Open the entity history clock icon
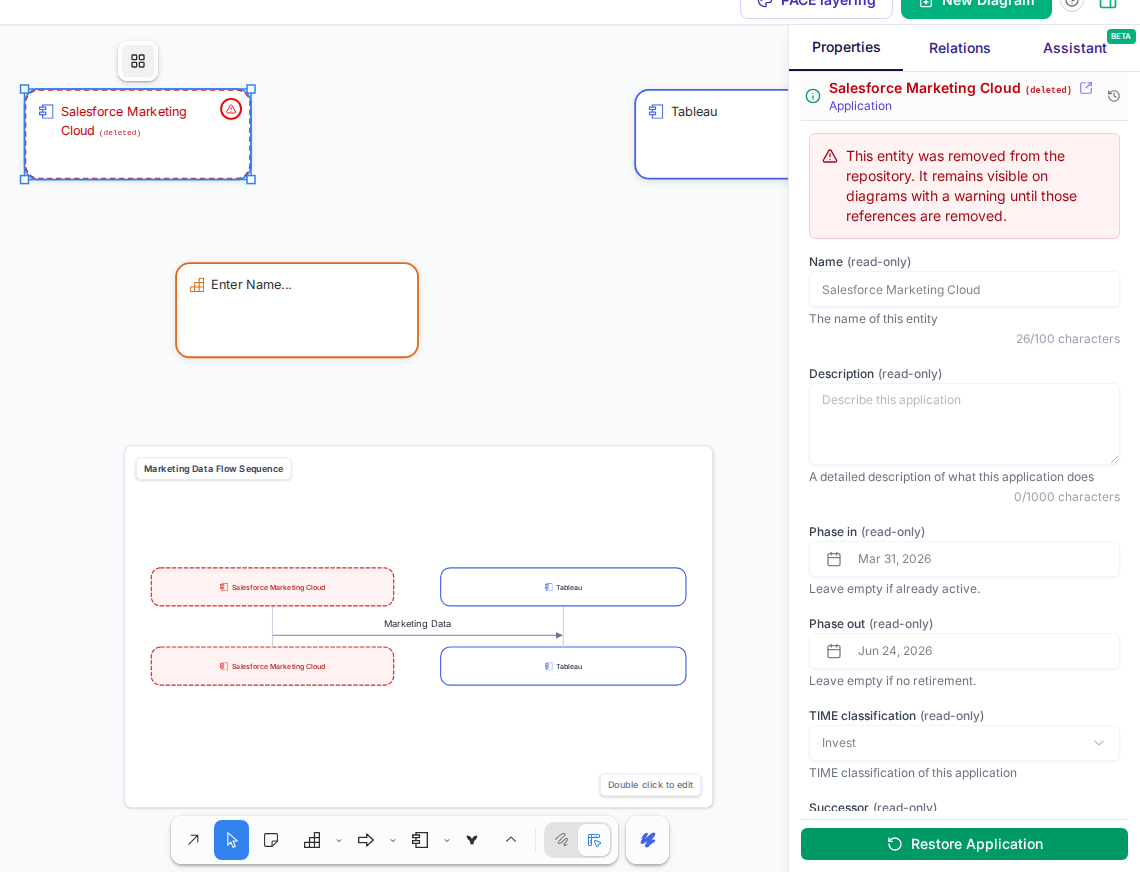This screenshot has width=1140, height=872. pyautogui.click(x=1114, y=96)
